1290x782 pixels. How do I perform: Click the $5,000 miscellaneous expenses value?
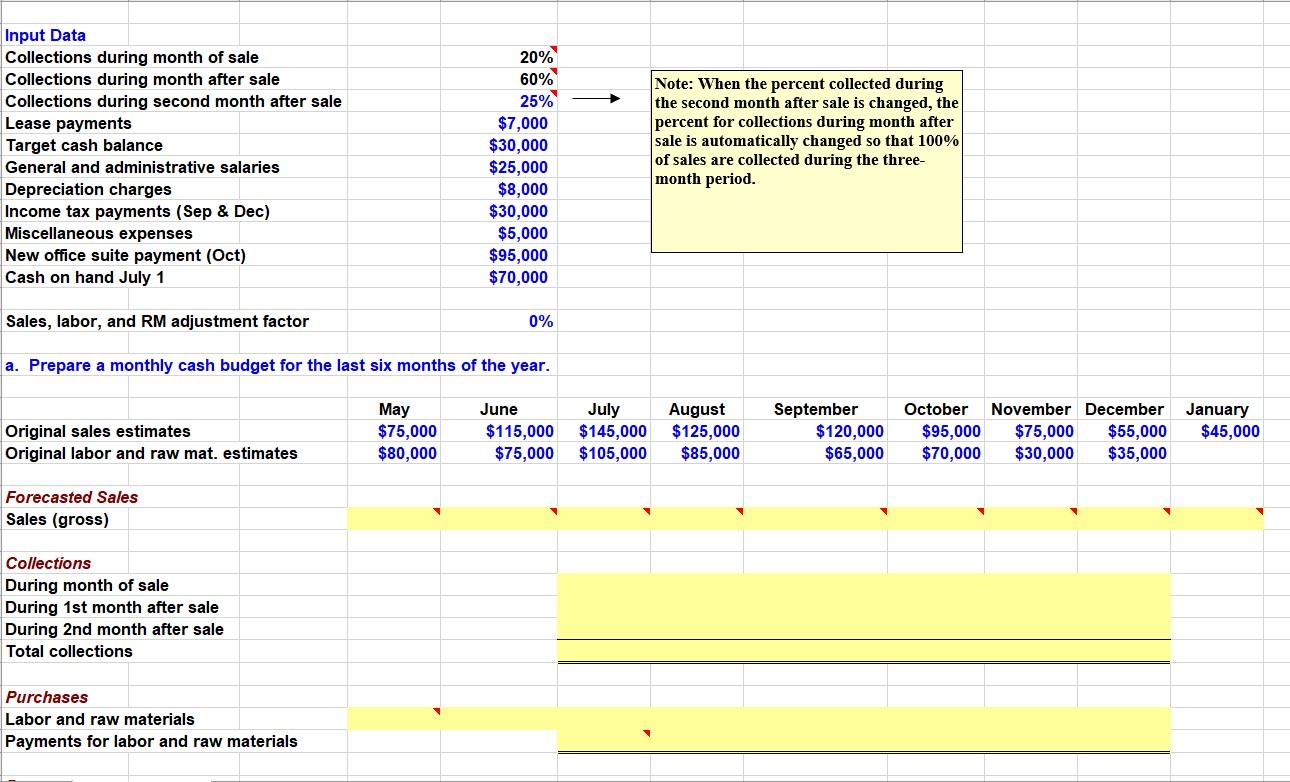(523, 233)
